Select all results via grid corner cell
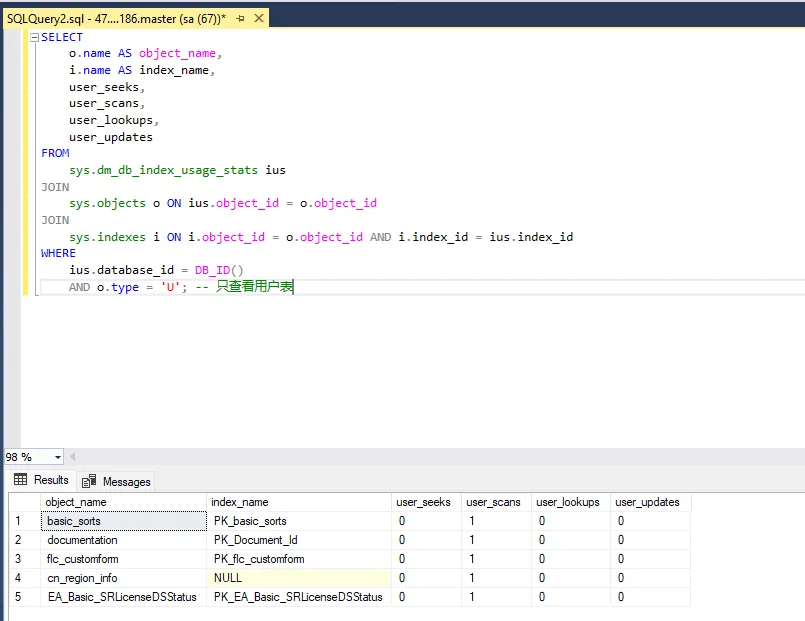This screenshot has width=805, height=621. [x=22, y=502]
